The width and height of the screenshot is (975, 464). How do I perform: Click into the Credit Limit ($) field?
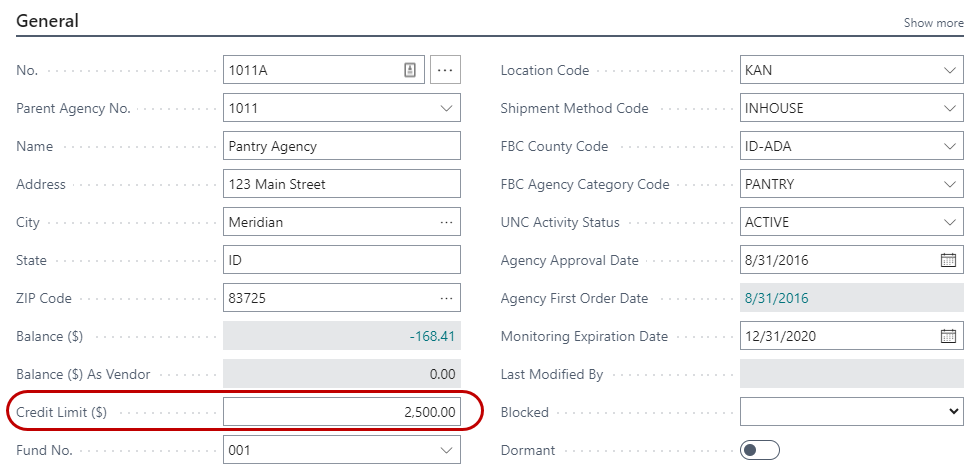(x=342, y=412)
